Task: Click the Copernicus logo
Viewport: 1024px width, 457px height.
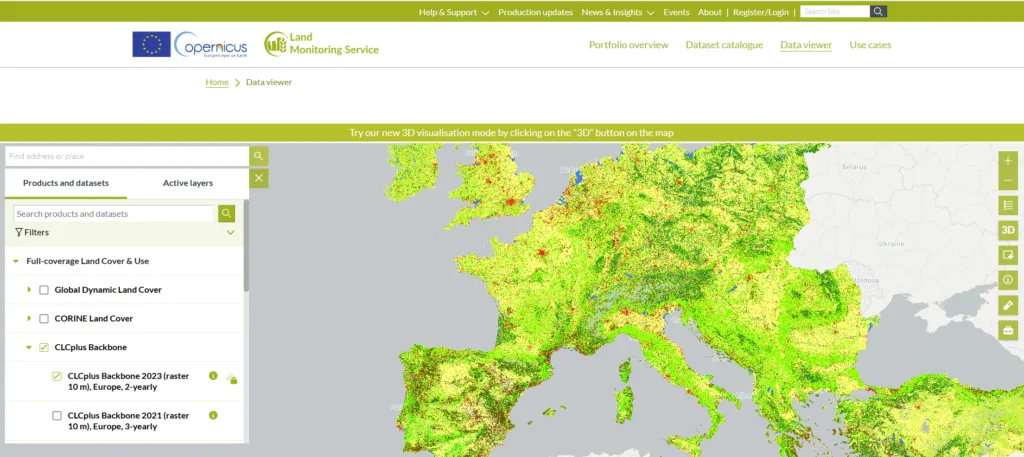Action: [x=211, y=44]
